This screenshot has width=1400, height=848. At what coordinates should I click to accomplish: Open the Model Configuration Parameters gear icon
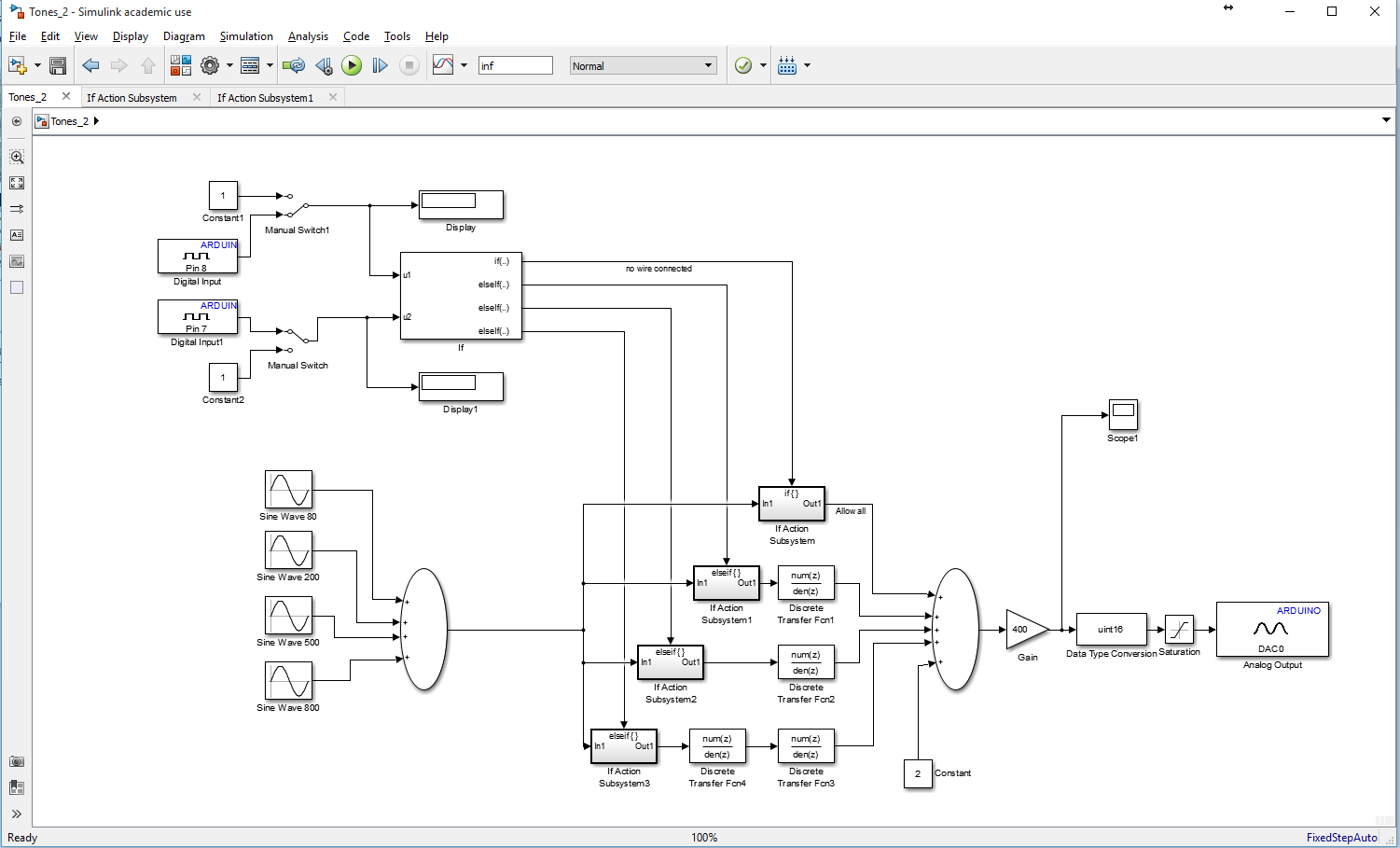coord(212,65)
